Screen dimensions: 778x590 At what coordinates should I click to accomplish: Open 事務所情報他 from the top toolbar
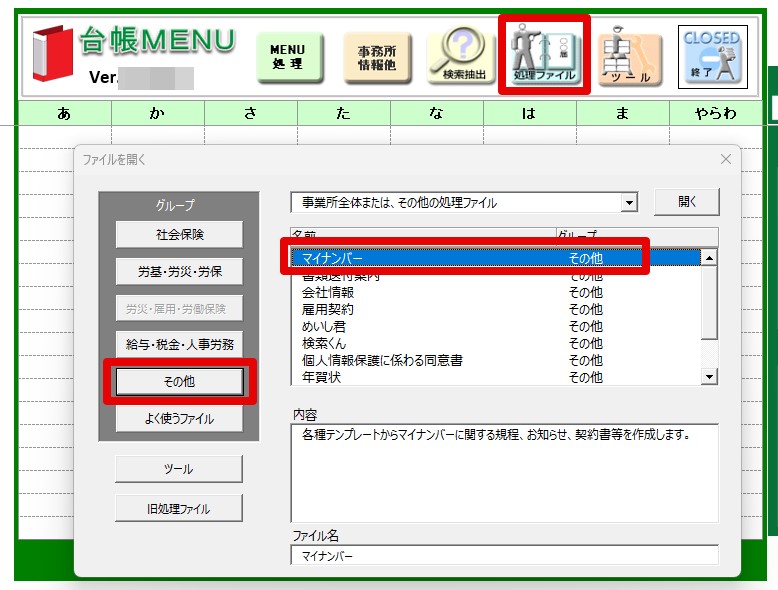click(x=377, y=57)
